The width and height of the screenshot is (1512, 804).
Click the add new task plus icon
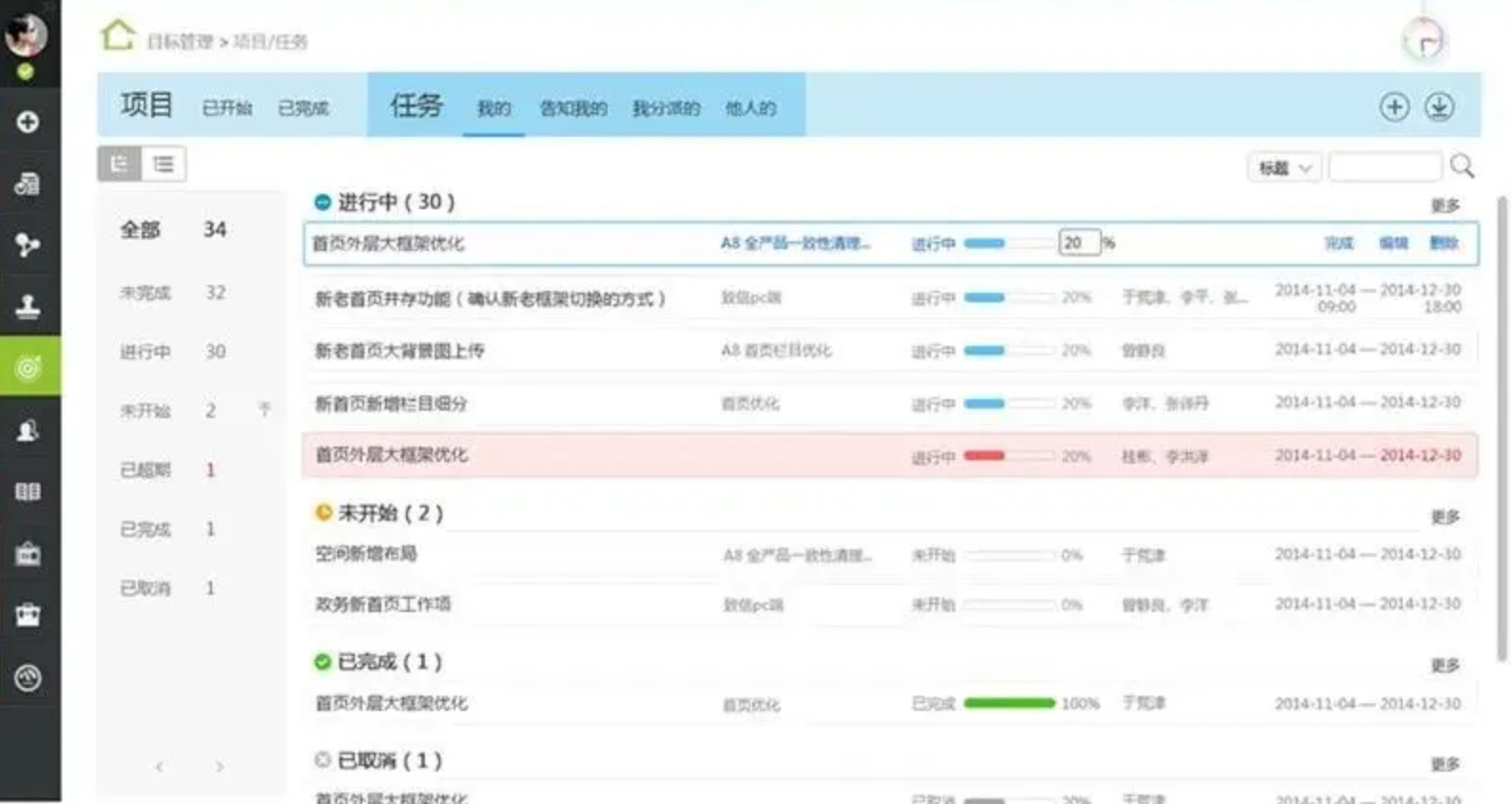coord(1394,106)
